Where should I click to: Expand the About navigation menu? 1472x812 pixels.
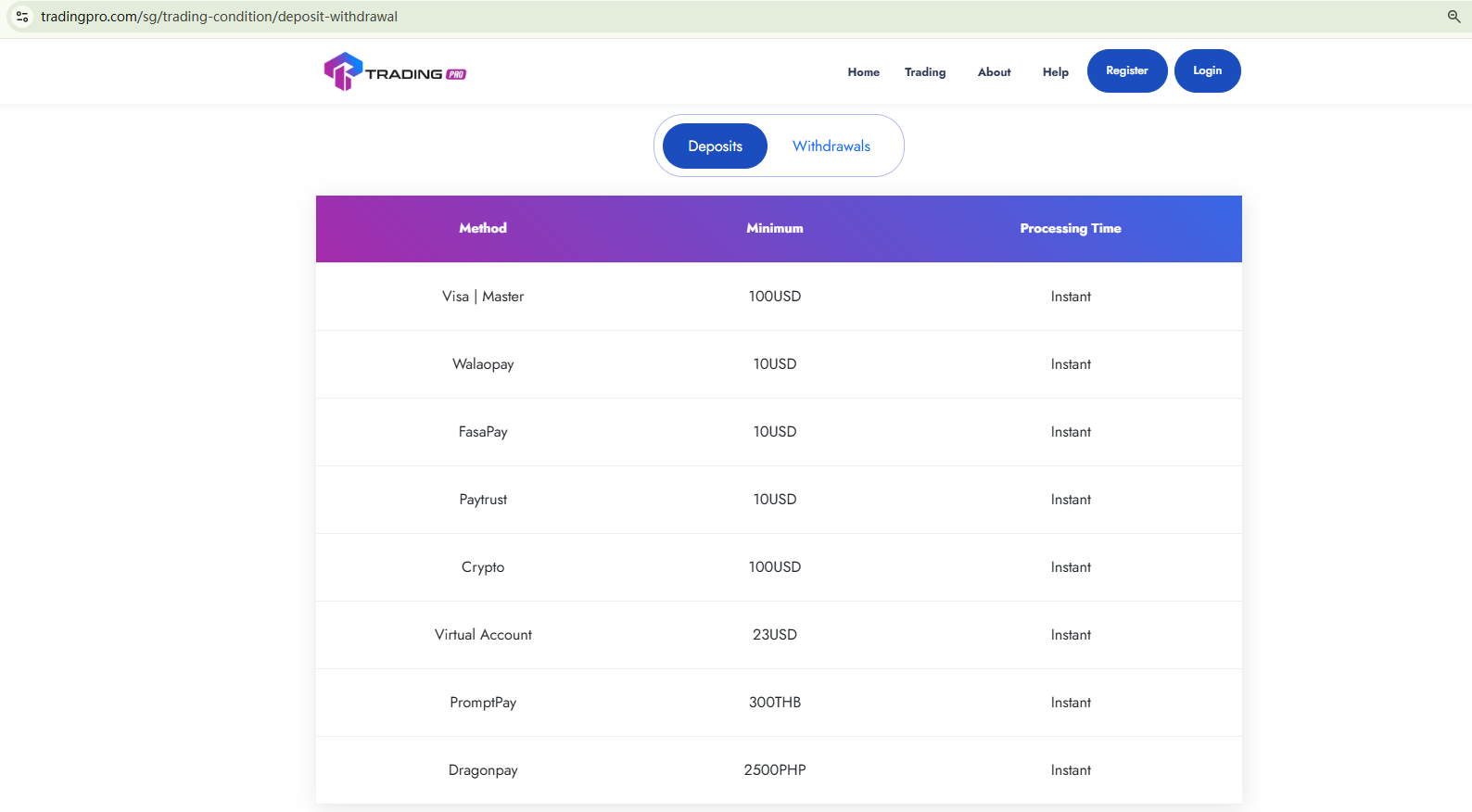pyautogui.click(x=994, y=72)
